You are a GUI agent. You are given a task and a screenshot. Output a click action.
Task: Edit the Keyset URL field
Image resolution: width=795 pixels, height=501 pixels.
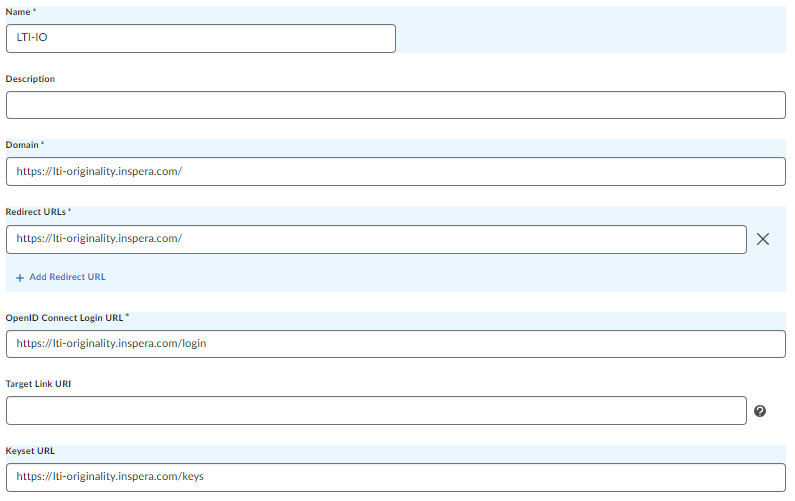click(x=396, y=477)
